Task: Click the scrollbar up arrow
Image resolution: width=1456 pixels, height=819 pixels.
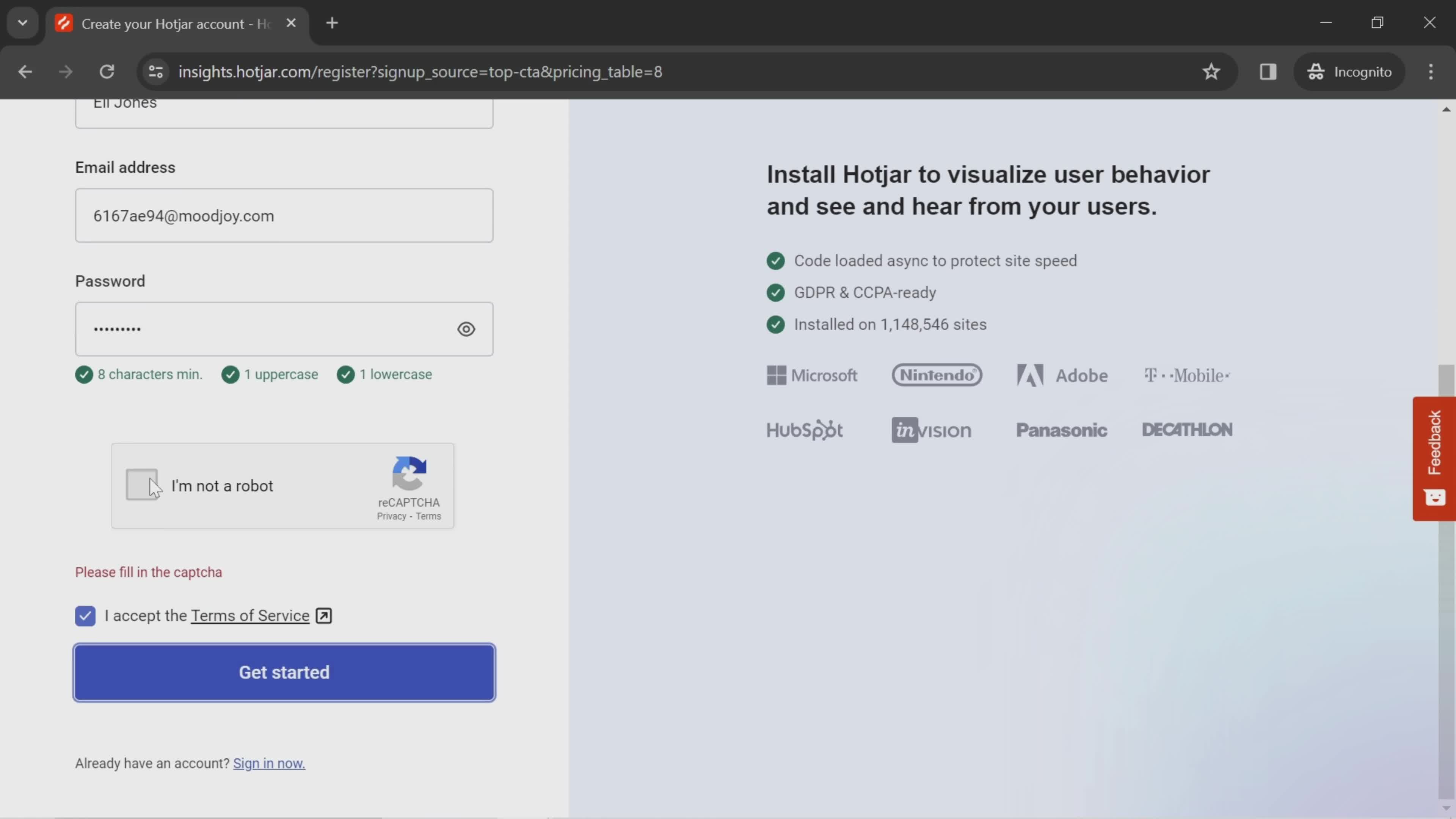Action: pos(1447,109)
